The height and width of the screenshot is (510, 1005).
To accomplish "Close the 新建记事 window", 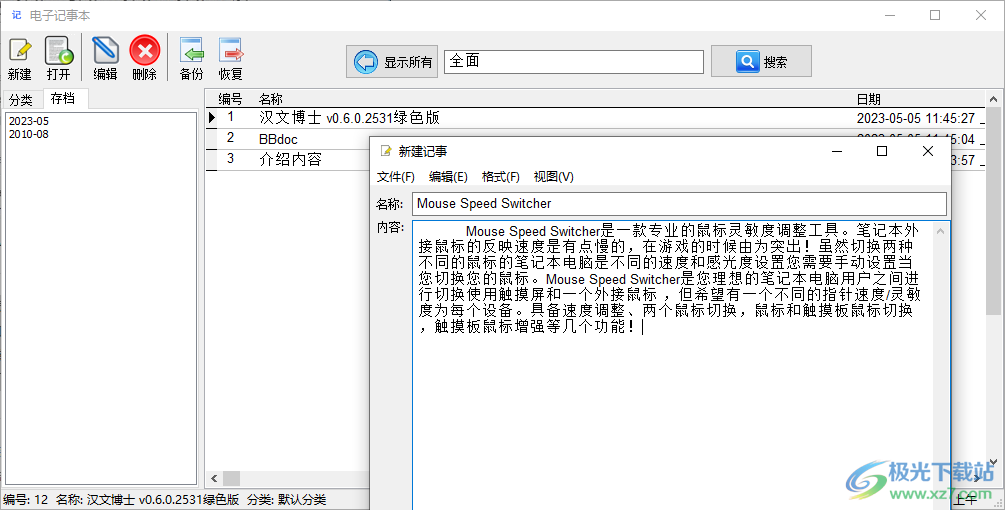I will tap(927, 151).
